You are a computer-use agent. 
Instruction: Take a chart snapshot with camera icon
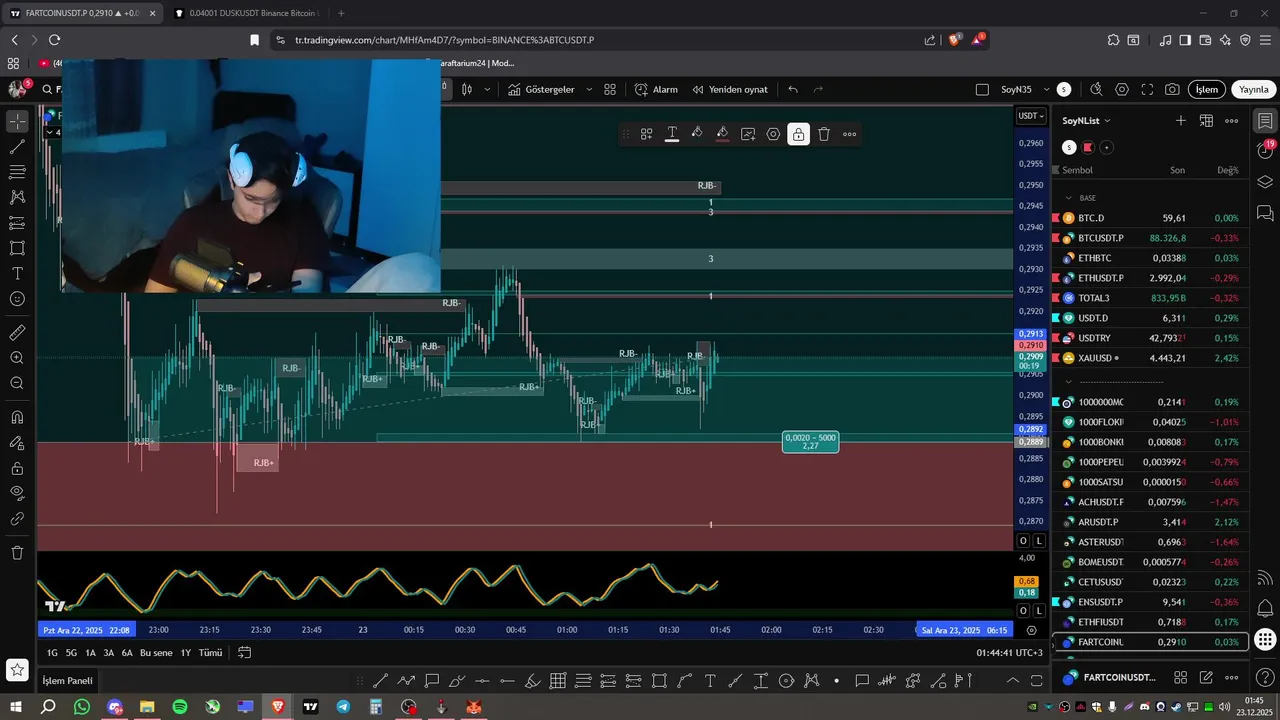(1172, 89)
